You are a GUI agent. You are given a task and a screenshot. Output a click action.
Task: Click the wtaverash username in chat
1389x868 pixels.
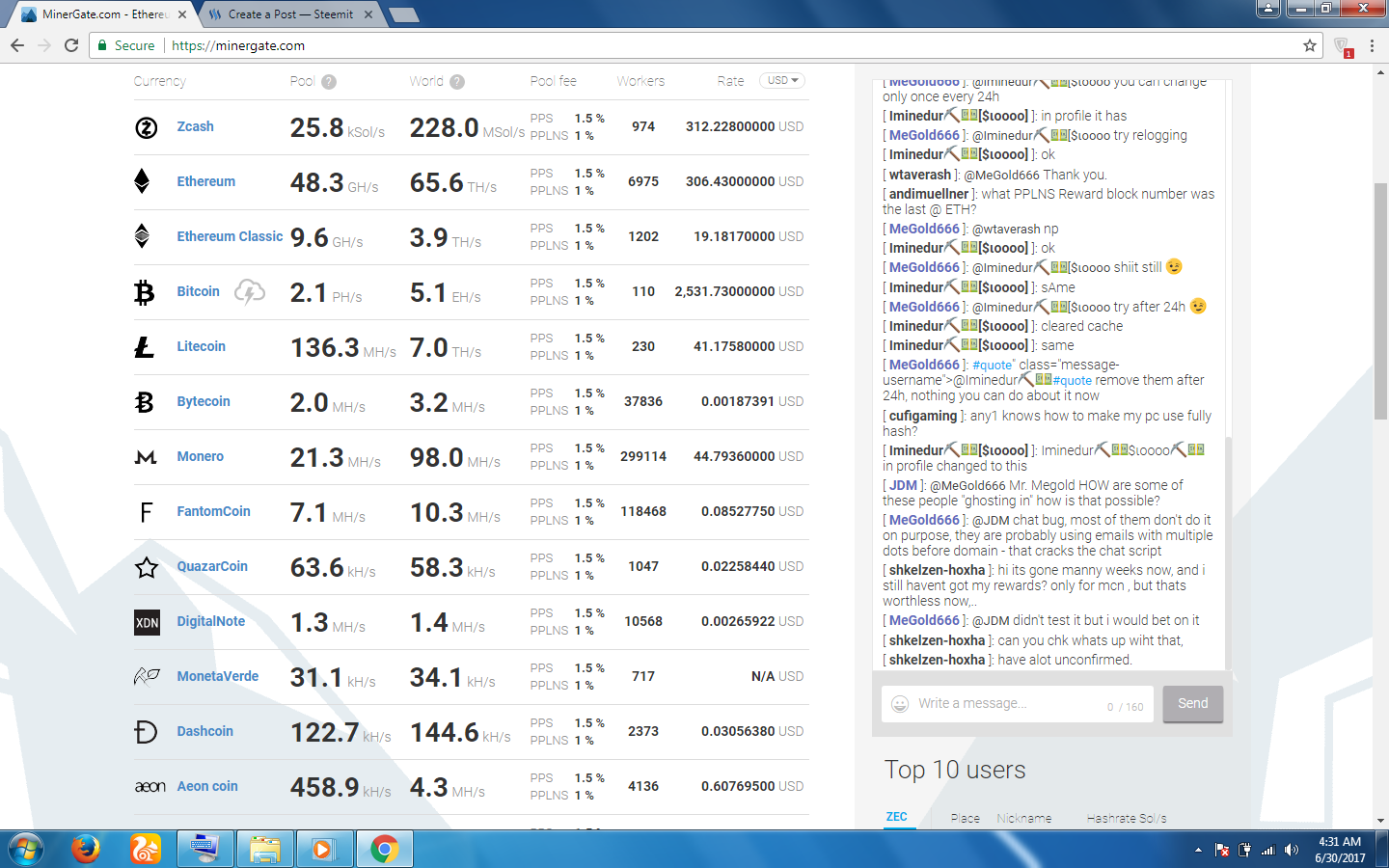[920, 176]
